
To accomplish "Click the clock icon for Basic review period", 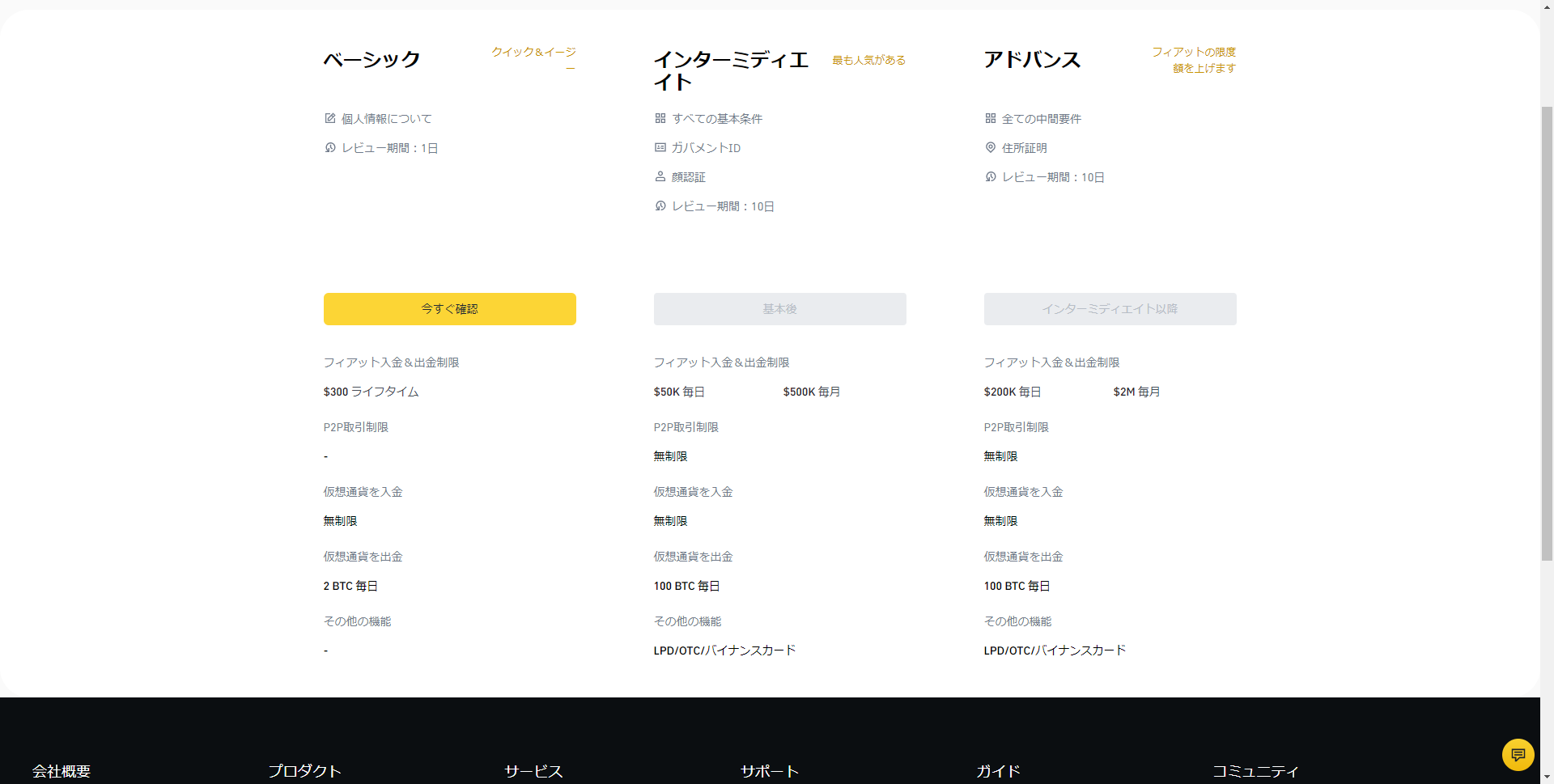I will tap(330, 148).
